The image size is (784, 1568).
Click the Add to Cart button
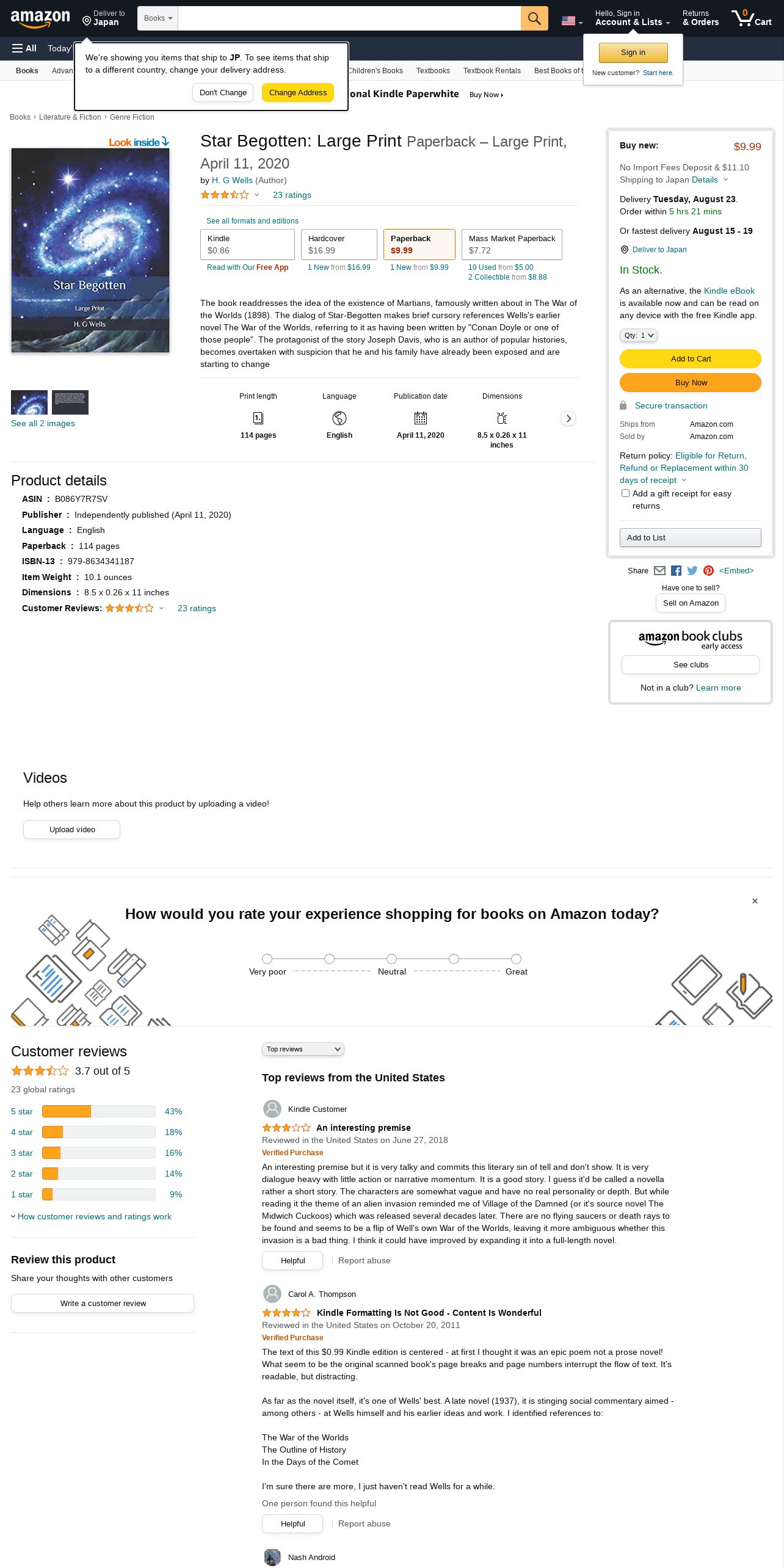691,358
